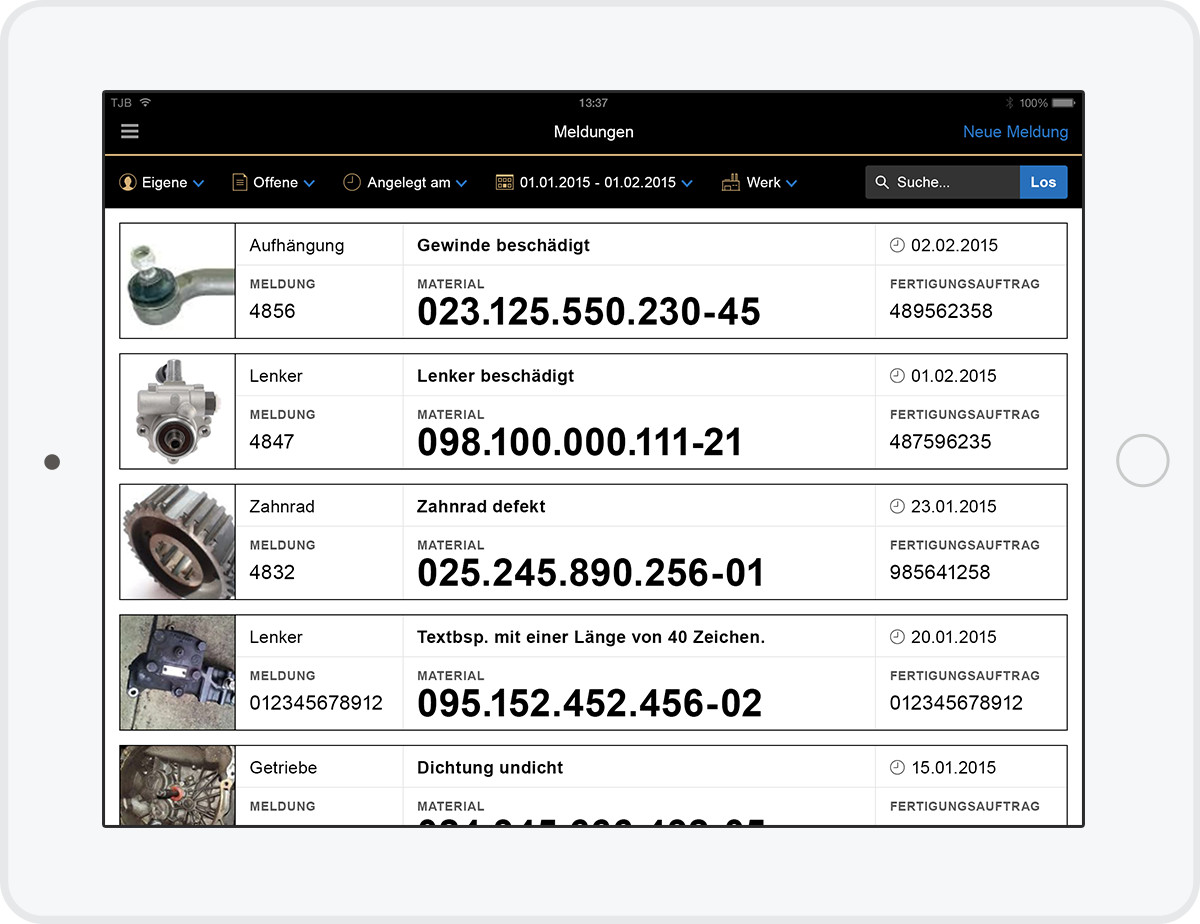The image size is (1200, 924).
Task: Open the 01.01.2015 - 01.02.2015 date dropdown
Action: 686,183
